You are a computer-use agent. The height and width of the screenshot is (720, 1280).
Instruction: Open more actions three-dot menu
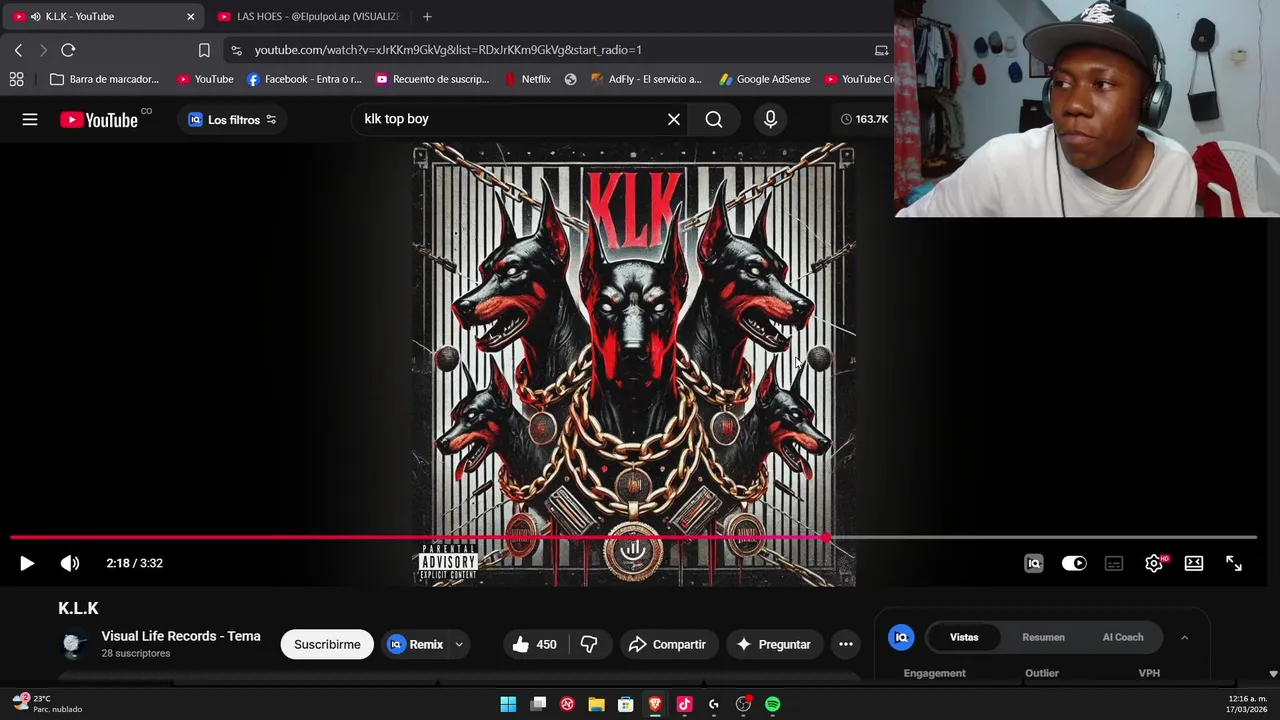[x=846, y=645]
